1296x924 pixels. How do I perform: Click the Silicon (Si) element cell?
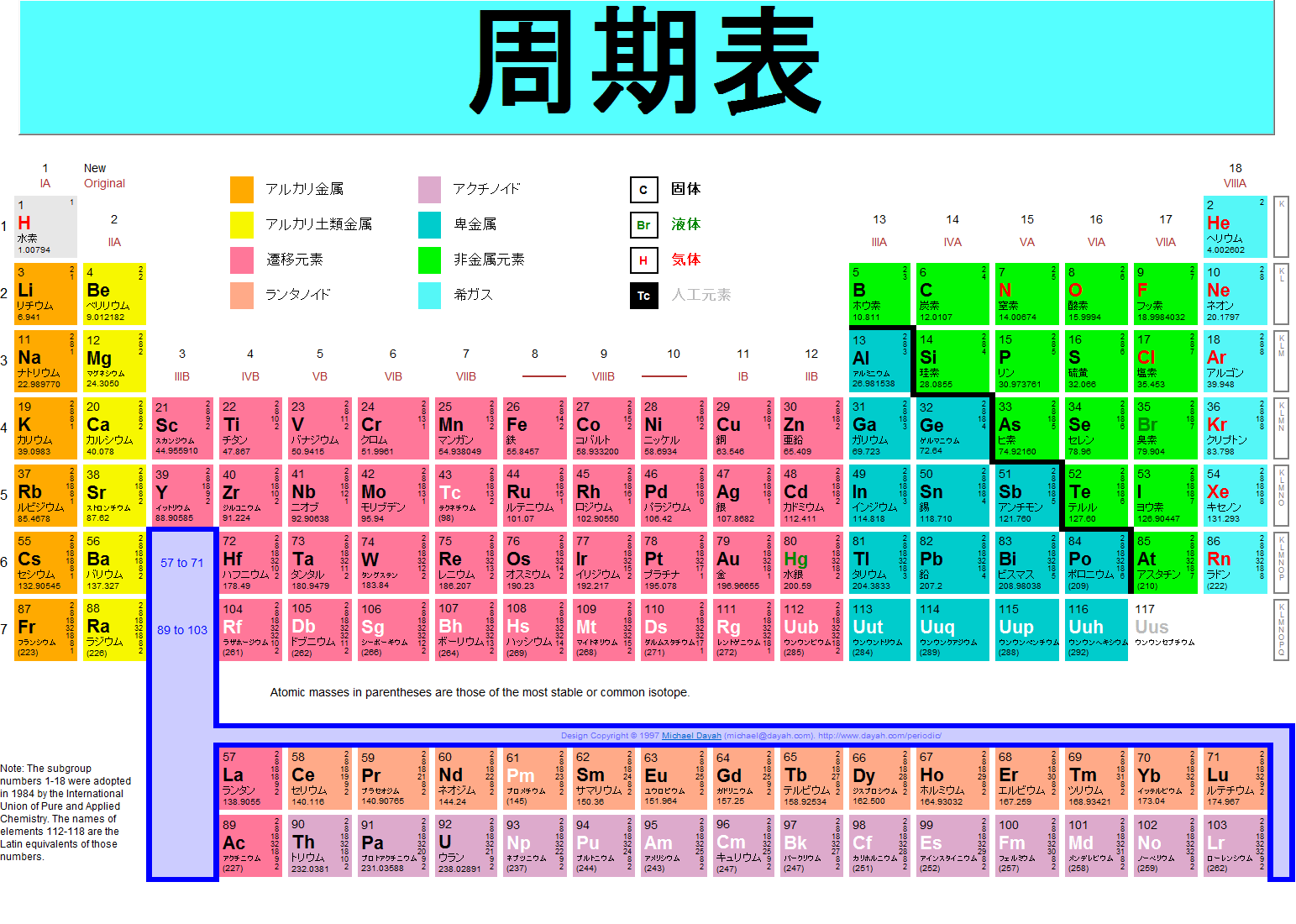(953, 361)
